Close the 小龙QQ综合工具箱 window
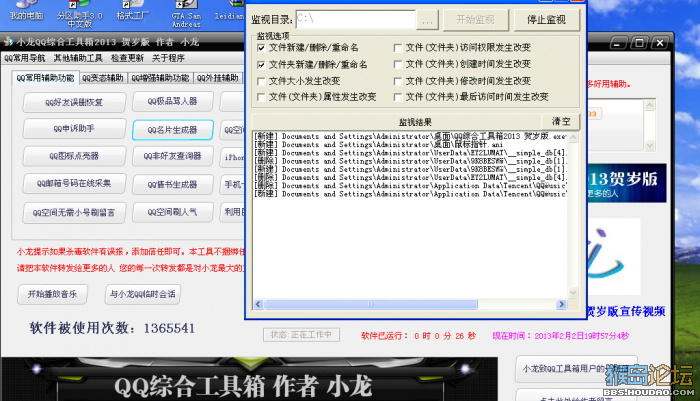 point(659,43)
